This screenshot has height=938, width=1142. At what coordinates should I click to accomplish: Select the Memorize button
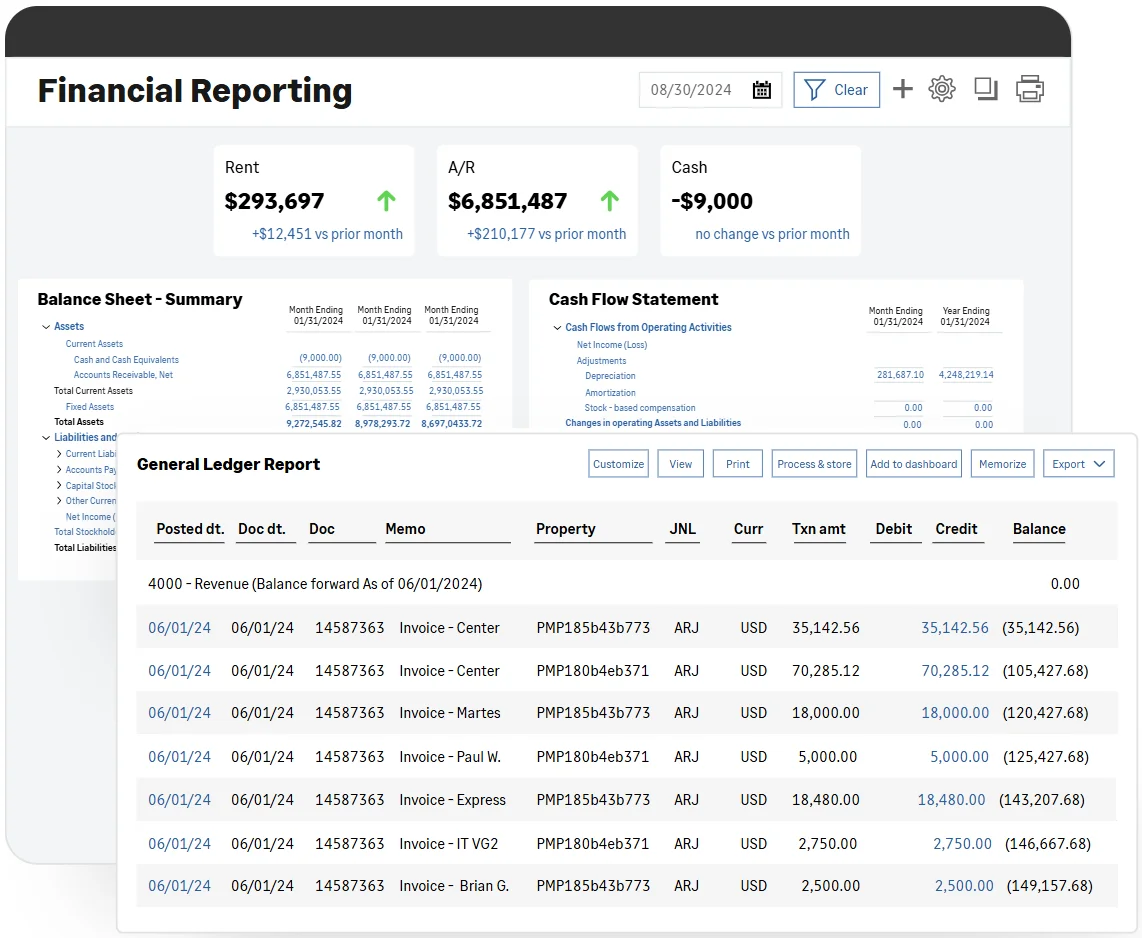point(1002,464)
